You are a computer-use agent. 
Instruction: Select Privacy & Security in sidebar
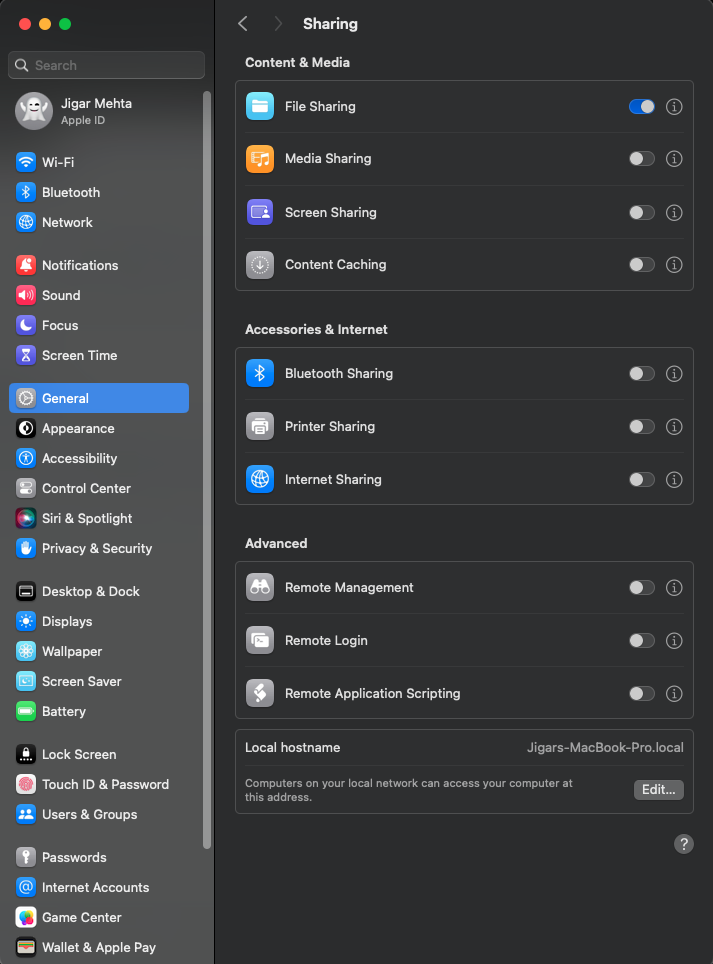(x=97, y=548)
